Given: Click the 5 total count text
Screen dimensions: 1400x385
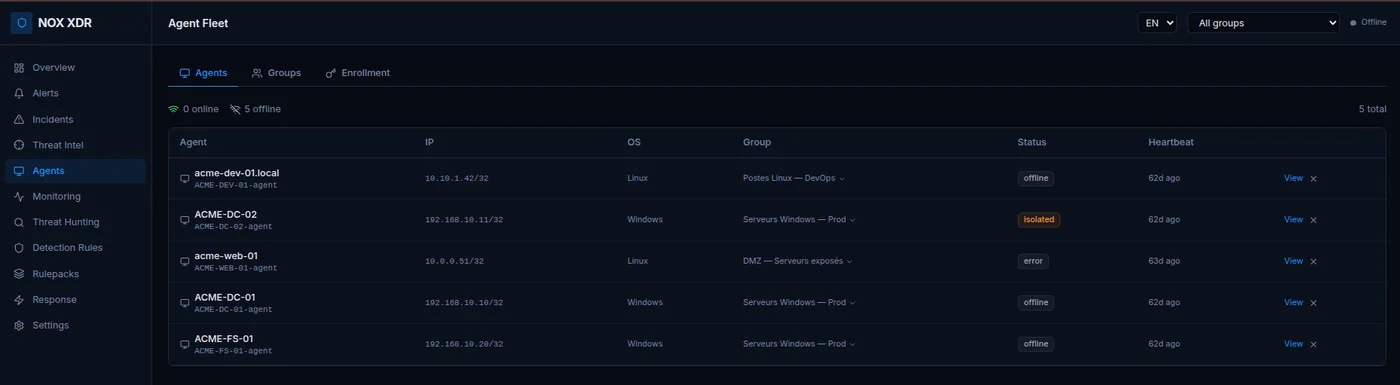Looking at the screenshot, I should click(1372, 109).
